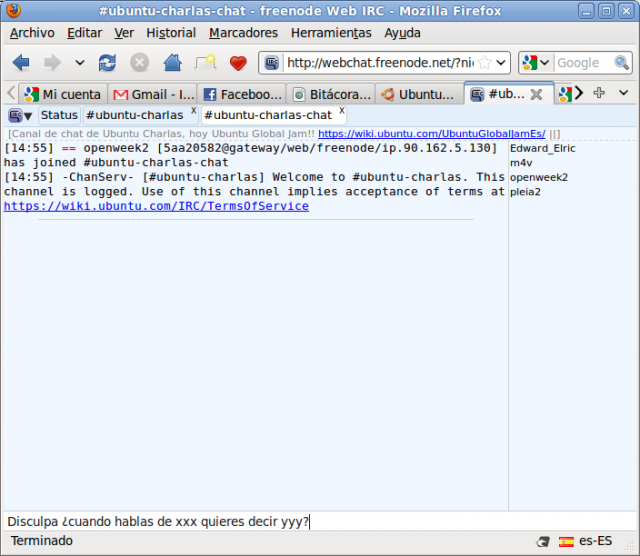Image resolution: width=640 pixels, height=556 pixels.
Task: Close the #ubuntu-charlas channel tab
Action: pos(194,110)
